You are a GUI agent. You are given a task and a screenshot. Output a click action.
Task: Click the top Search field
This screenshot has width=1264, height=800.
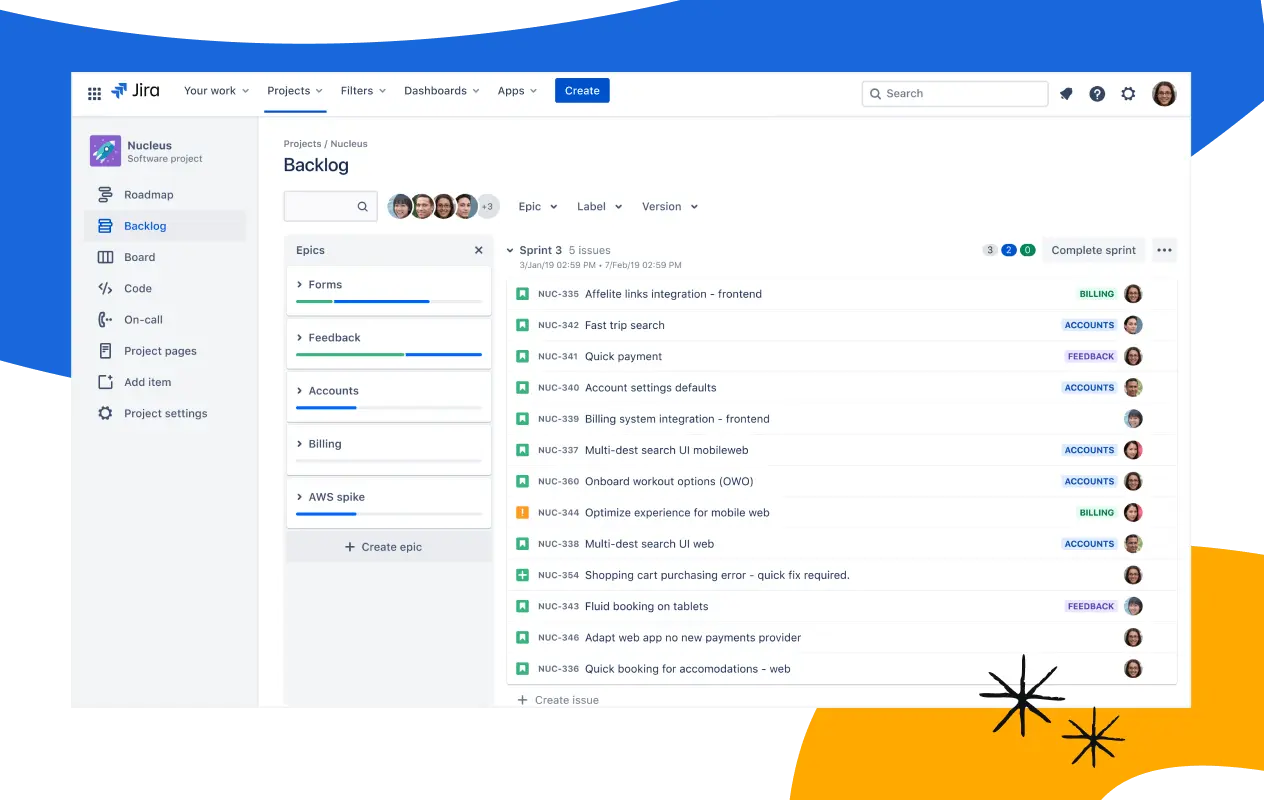tap(955, 93)
